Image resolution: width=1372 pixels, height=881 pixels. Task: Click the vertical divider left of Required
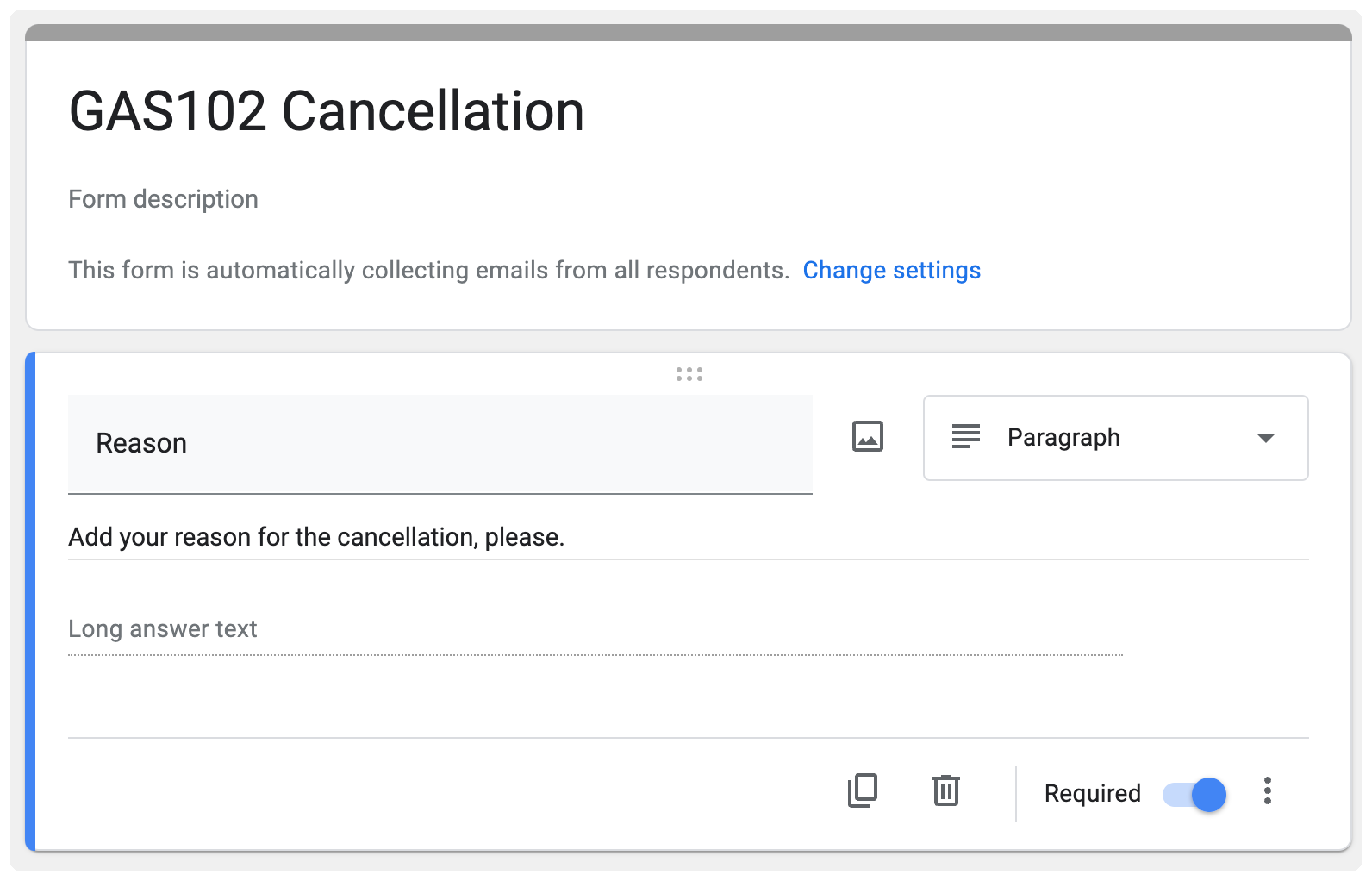tap(1016, 793)
